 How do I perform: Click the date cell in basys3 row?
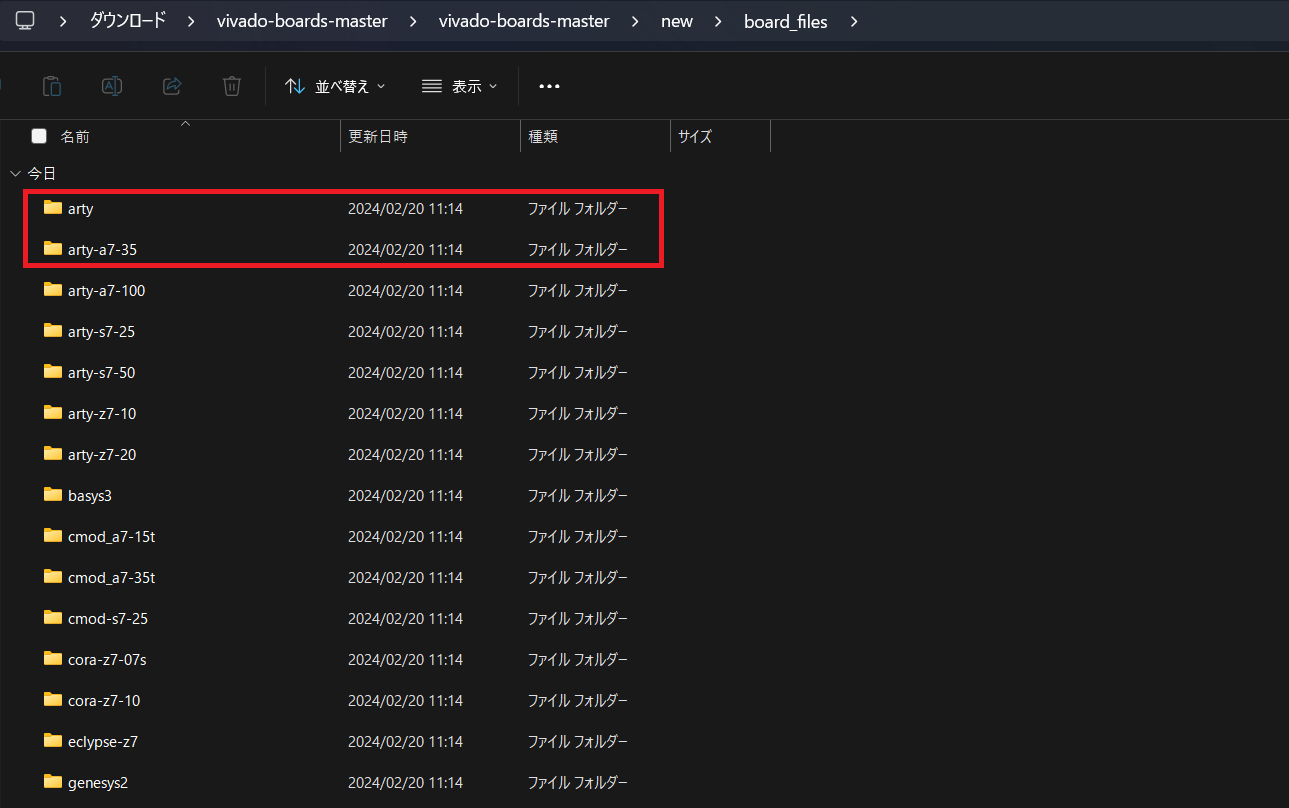coord(405,496)
